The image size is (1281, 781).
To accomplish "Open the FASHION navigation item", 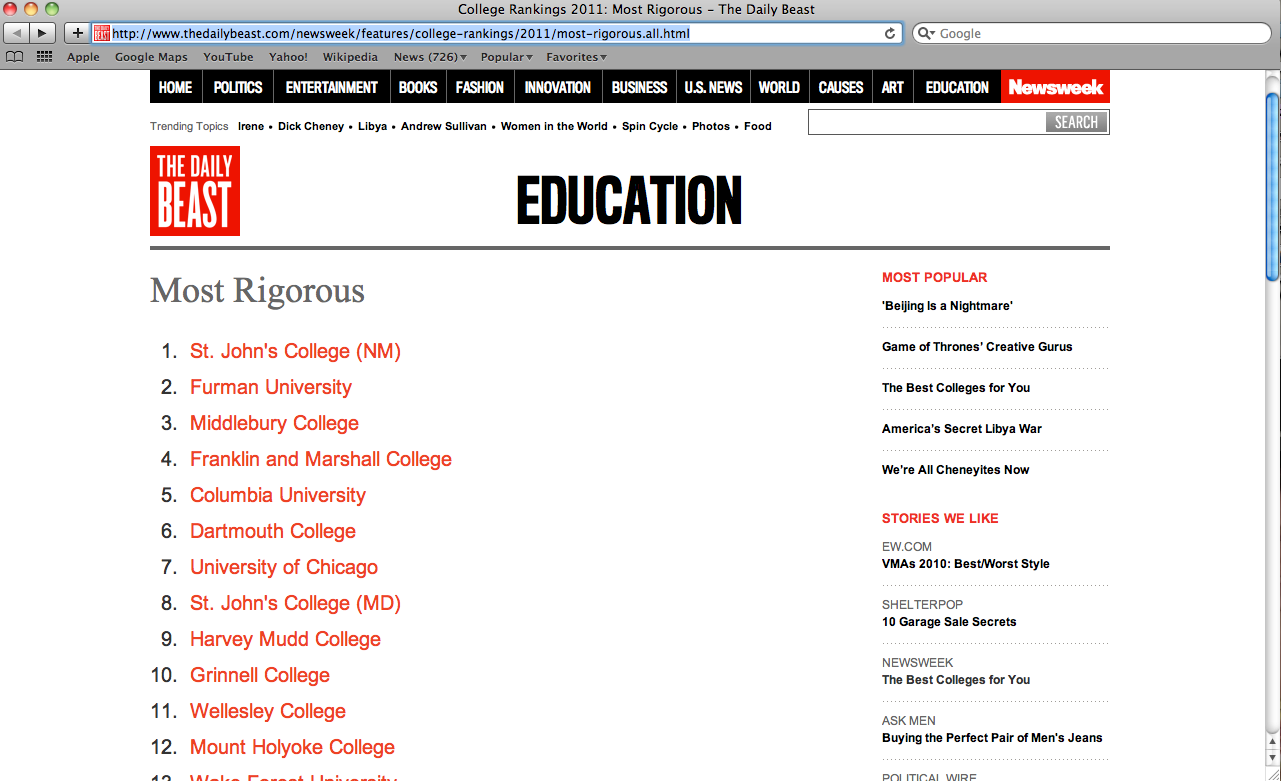I will click(x=480, y=87).
